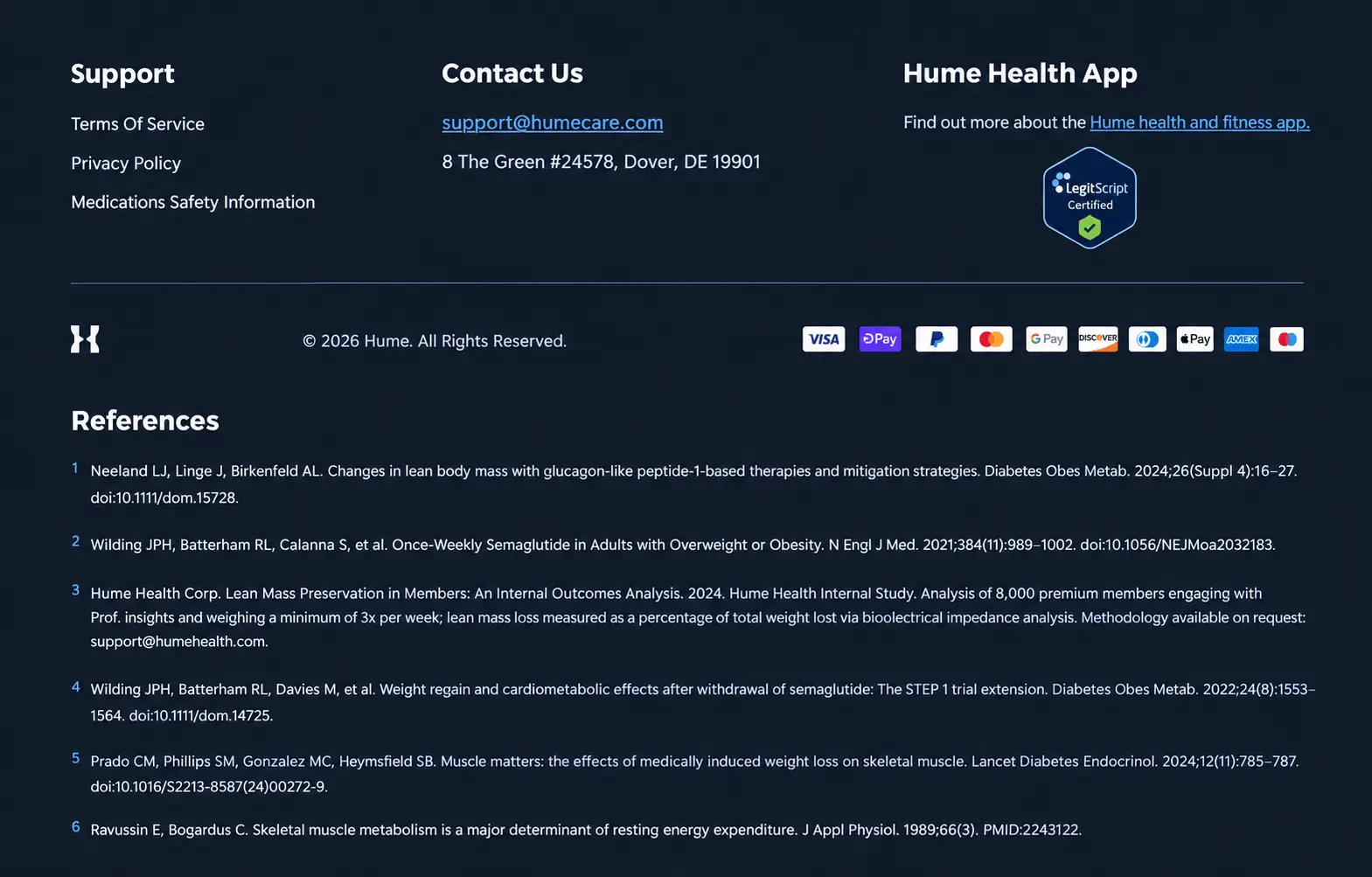Open the Privacy Policy link

[x=126, y=164]
